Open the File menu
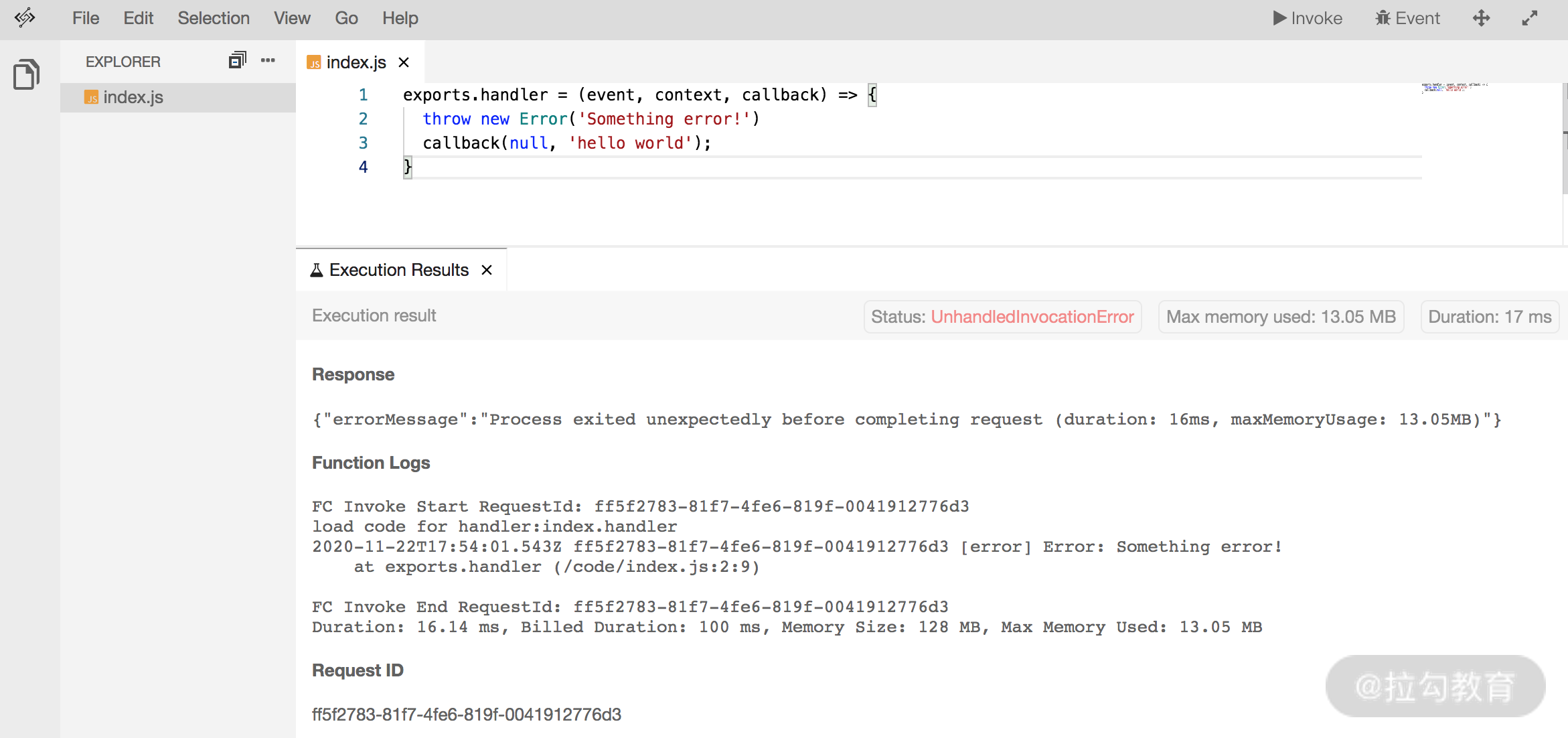Screen dimensions: 1568x738 click(86, 18)
